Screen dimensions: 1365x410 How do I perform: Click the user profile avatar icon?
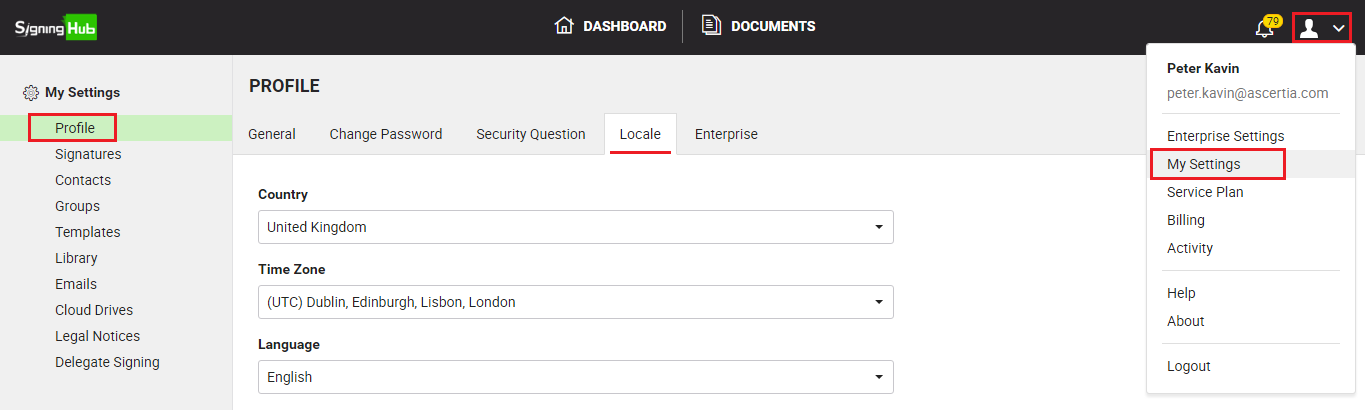click(1308, 28)
